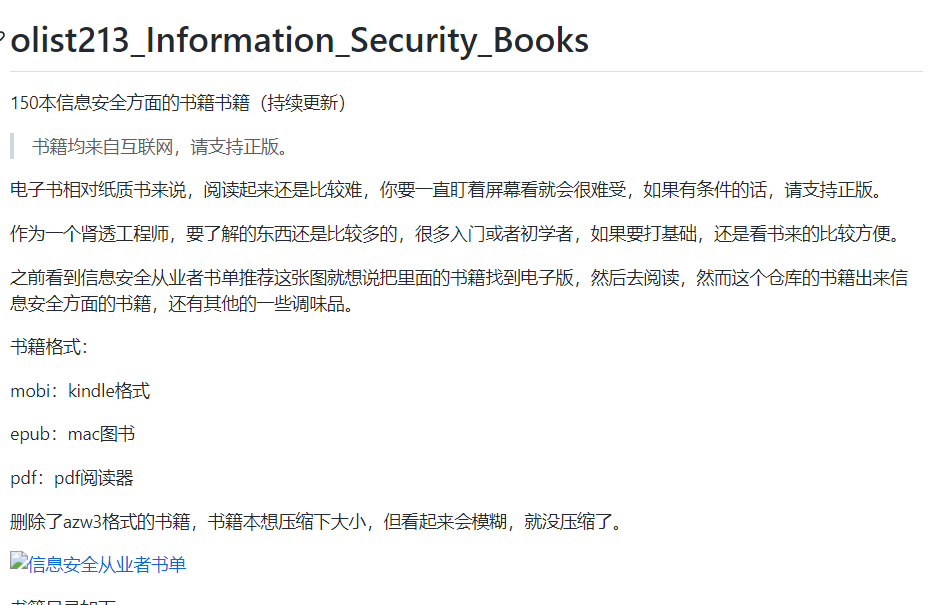
Task: Click the pdf: pdf阅读器 line
Action: 72,478
